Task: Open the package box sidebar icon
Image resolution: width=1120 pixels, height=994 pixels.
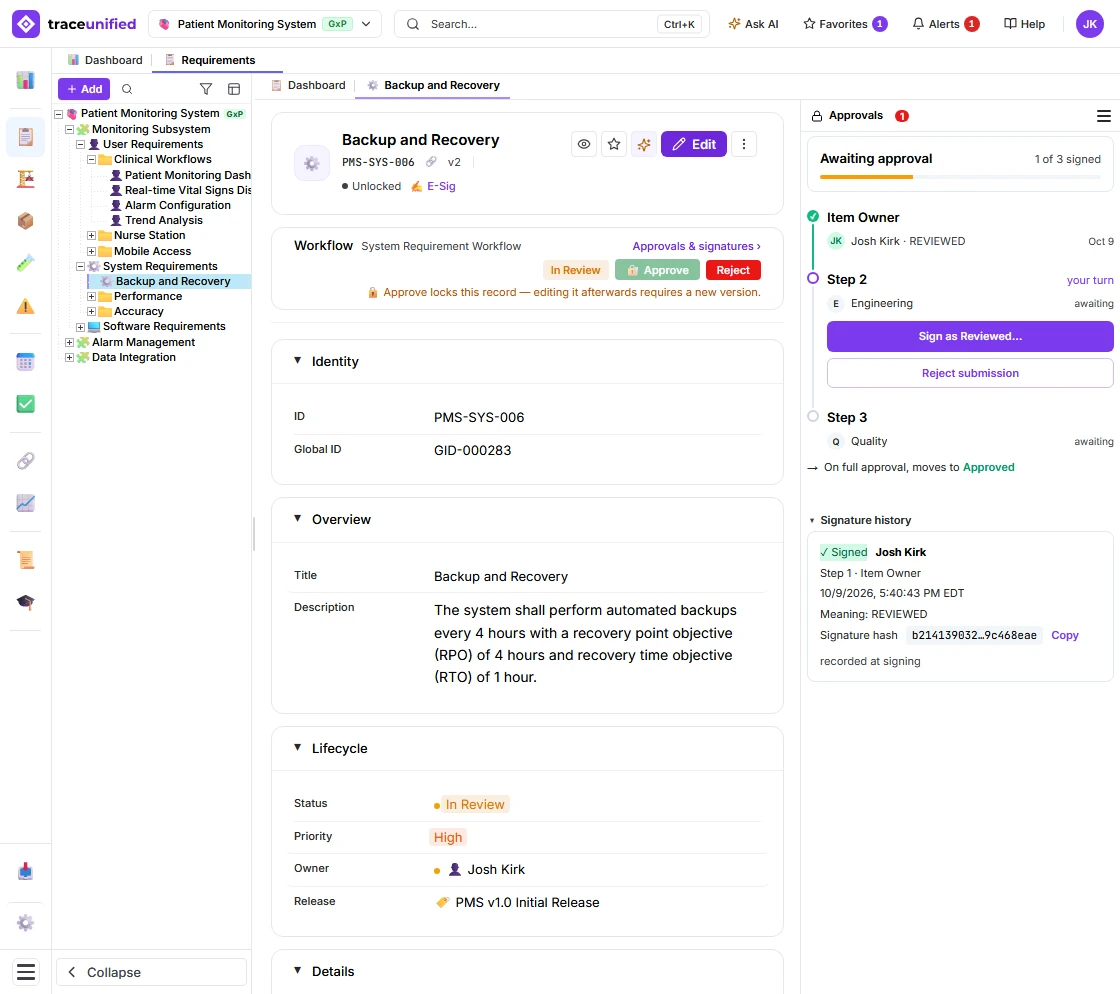Action: [26, 221]
